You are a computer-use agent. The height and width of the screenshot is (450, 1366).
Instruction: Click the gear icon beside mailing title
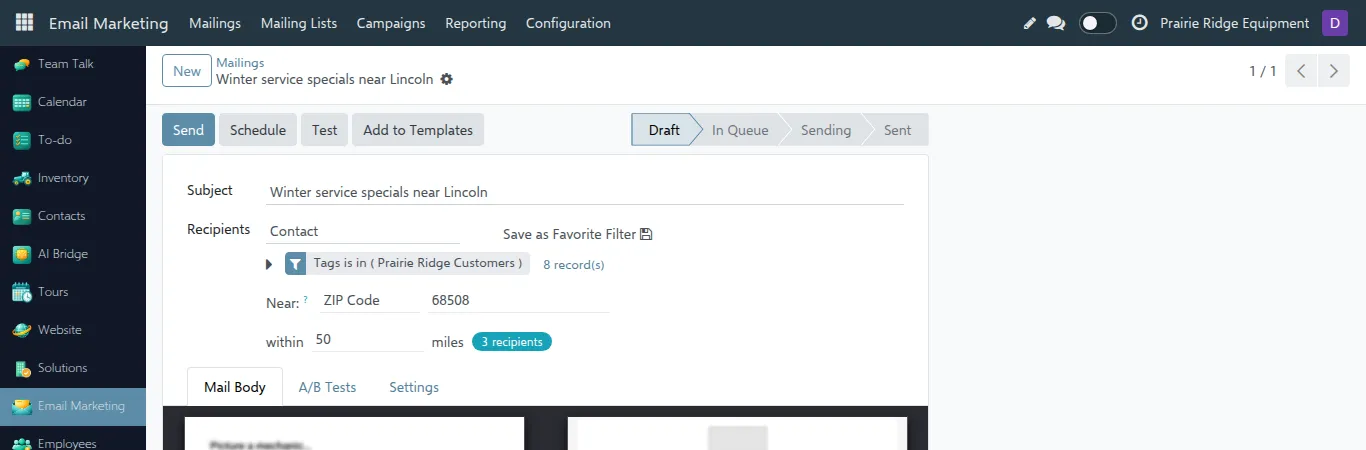click(447, 79)
